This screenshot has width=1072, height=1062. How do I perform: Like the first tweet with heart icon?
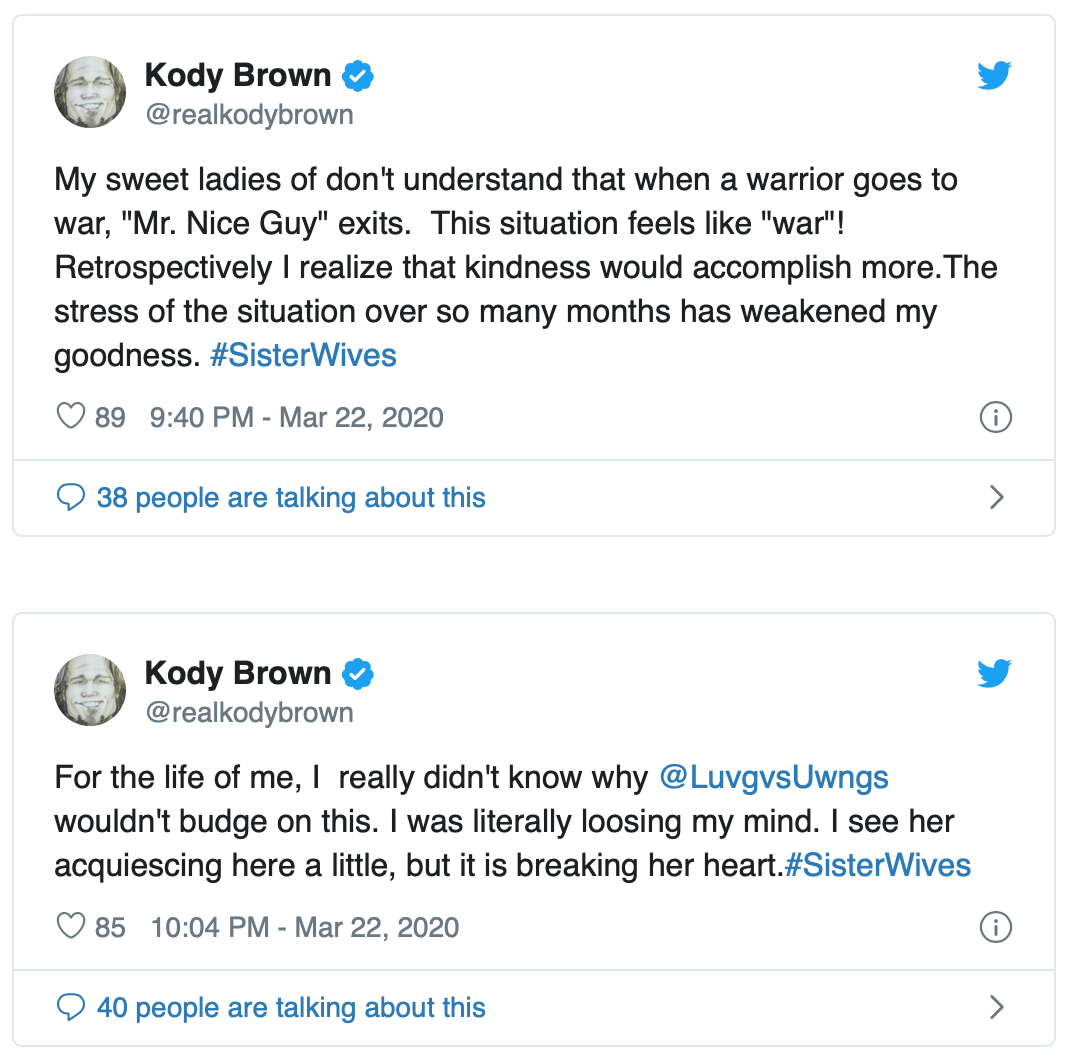[71, 416]
